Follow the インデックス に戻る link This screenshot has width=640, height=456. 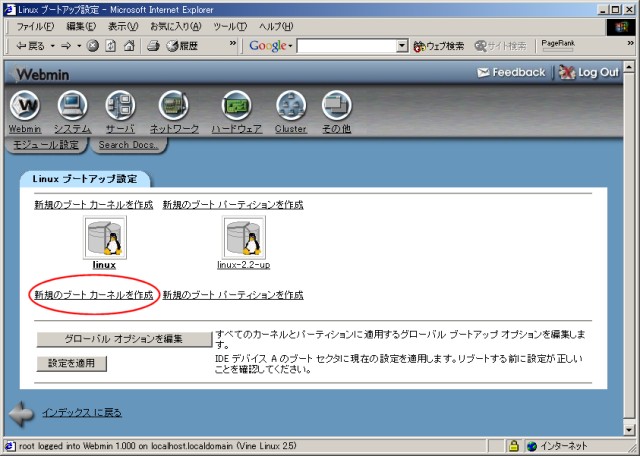click(82, 412)
